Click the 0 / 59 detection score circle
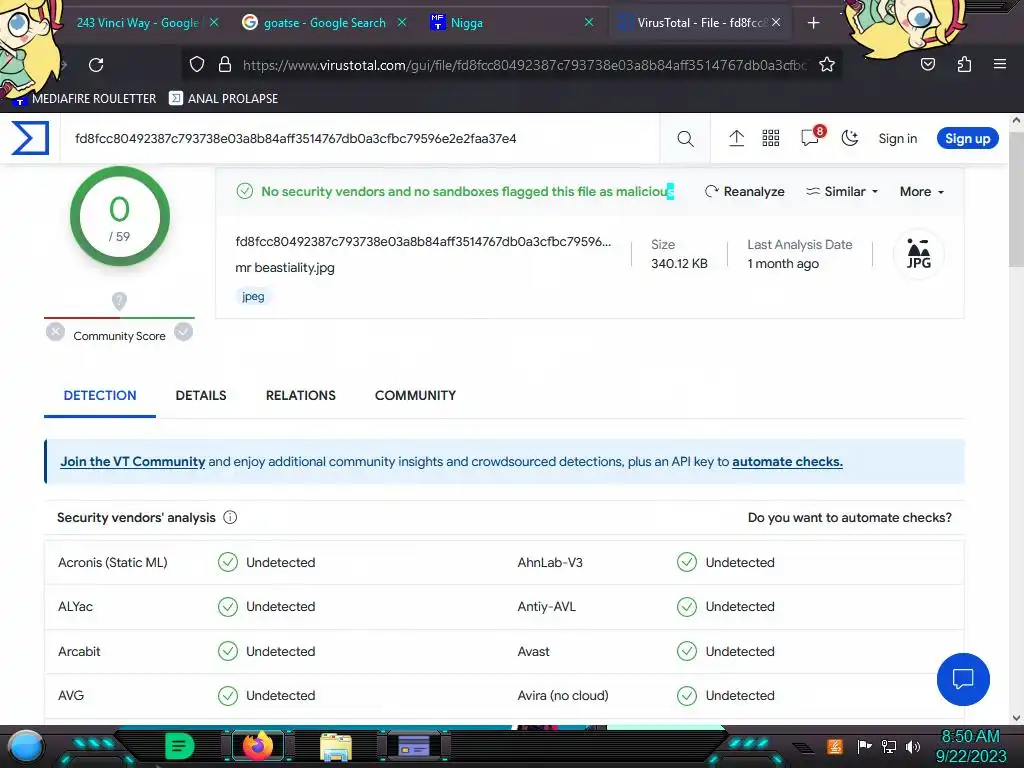The width and height of the screenshot is (1024, 768). click(120, 216)
